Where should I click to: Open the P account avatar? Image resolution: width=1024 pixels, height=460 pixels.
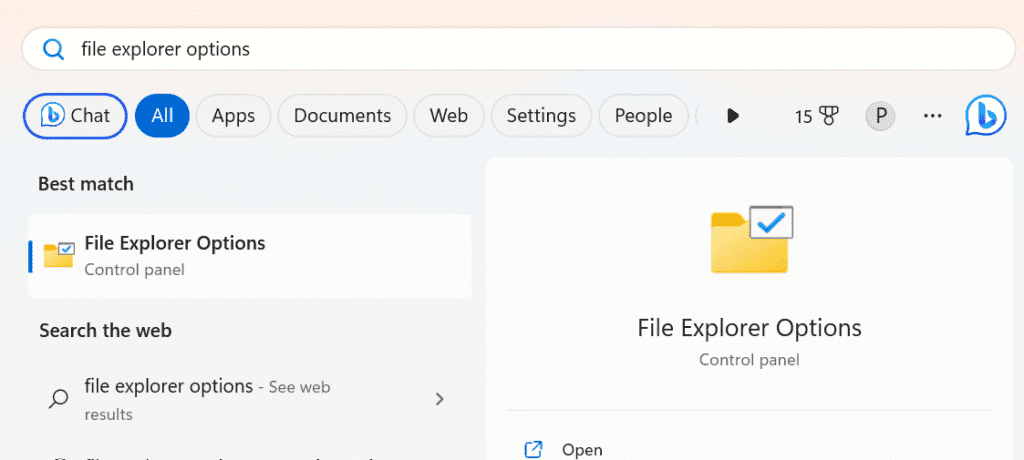pos(880,116)
